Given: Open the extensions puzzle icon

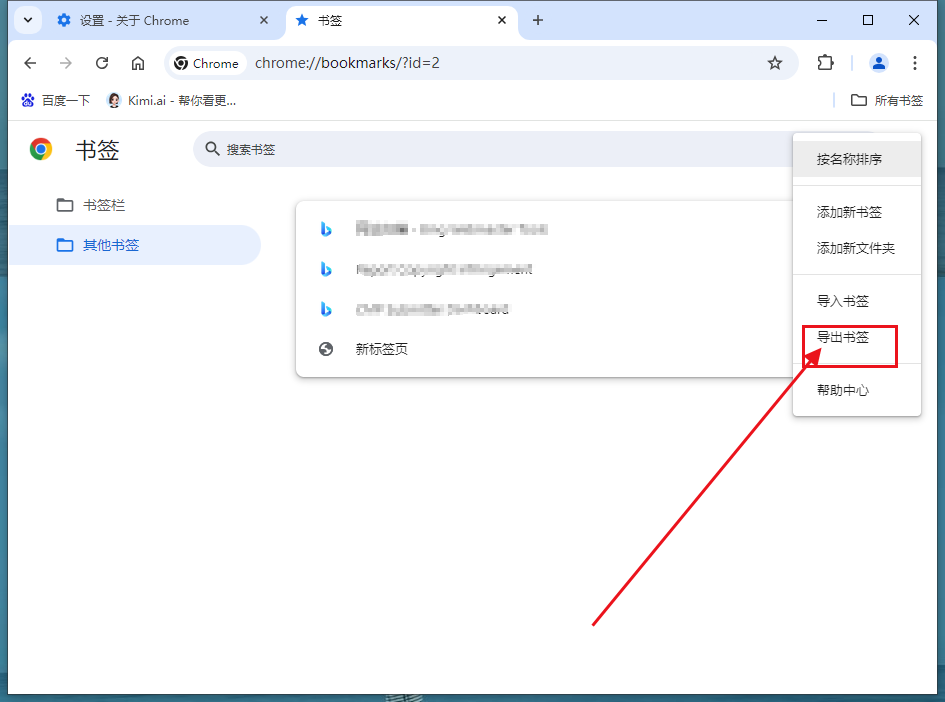Looking at the screenshot, I should [825, 63].
